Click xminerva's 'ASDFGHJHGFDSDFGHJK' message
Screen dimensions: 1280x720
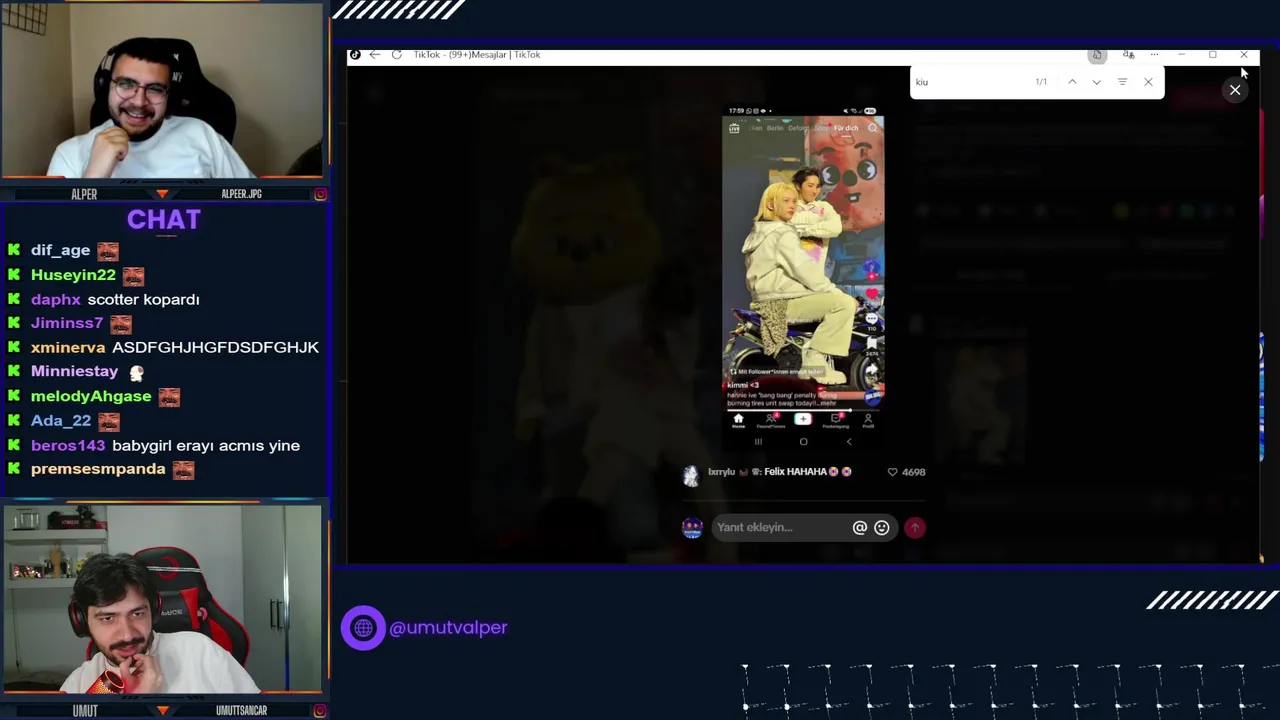click(215, 347)
